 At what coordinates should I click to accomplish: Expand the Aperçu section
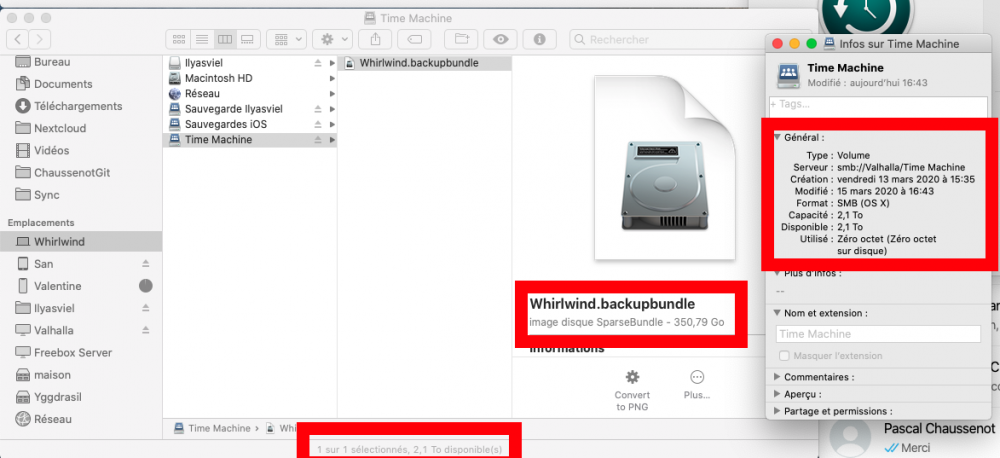pos(778,394)
